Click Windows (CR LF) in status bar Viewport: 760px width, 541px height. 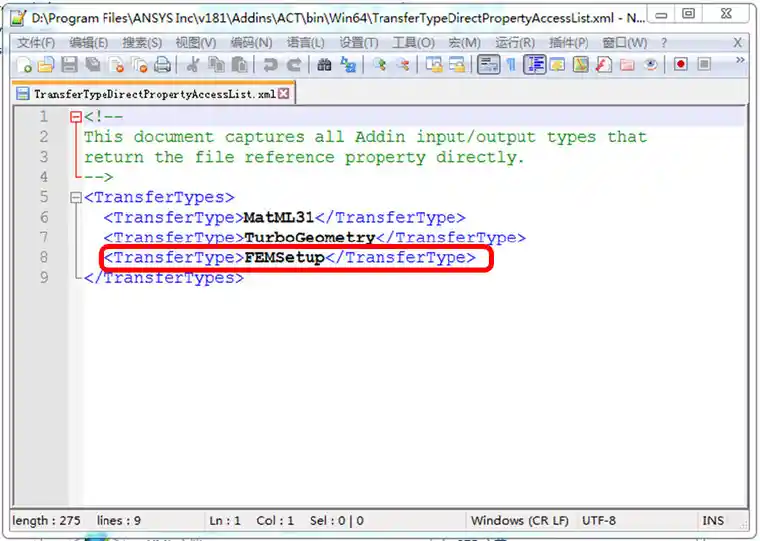coord(520,520)
